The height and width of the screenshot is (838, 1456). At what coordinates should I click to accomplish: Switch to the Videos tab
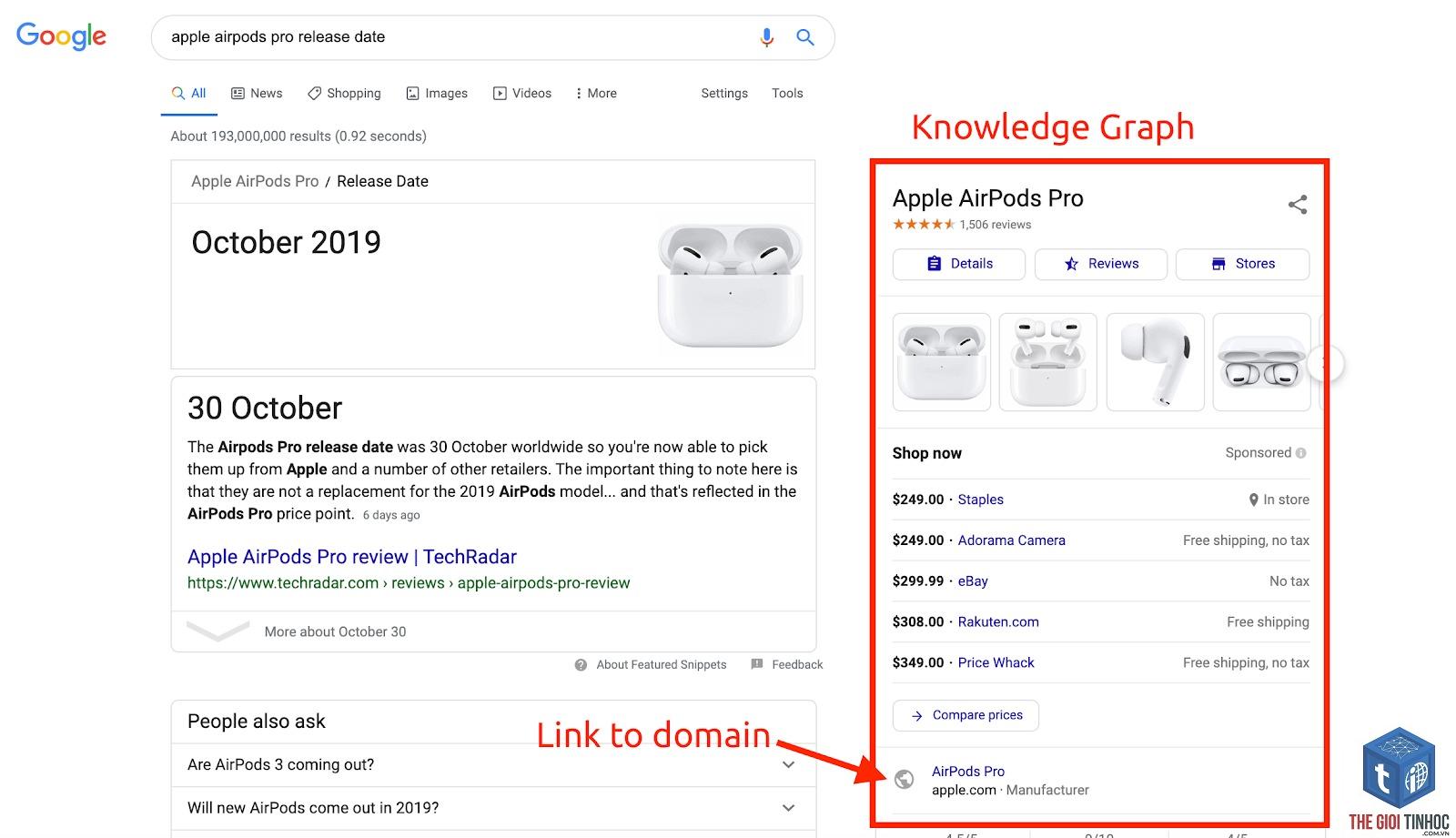522,94
